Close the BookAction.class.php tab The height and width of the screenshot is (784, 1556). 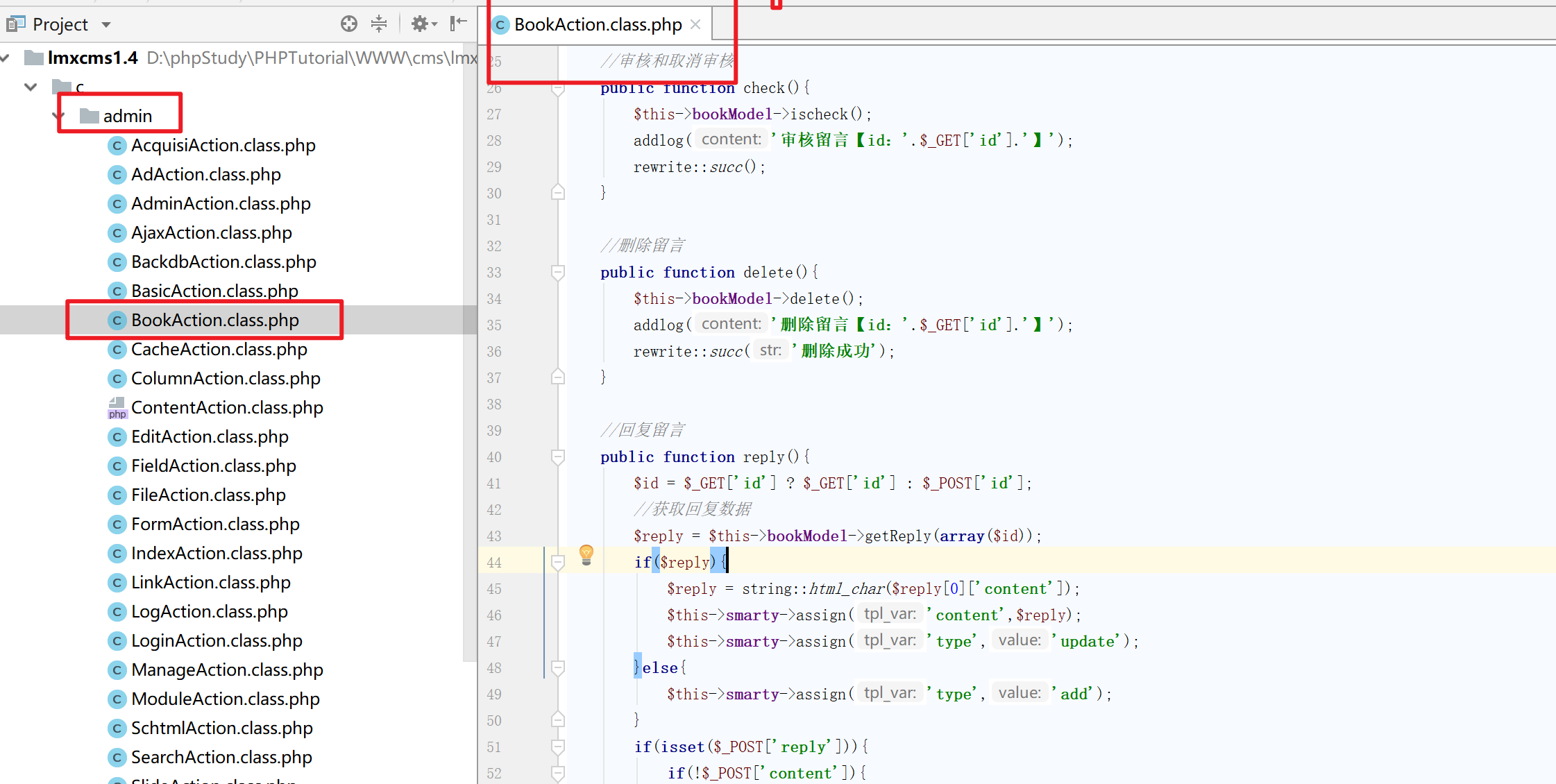point(695,25)
